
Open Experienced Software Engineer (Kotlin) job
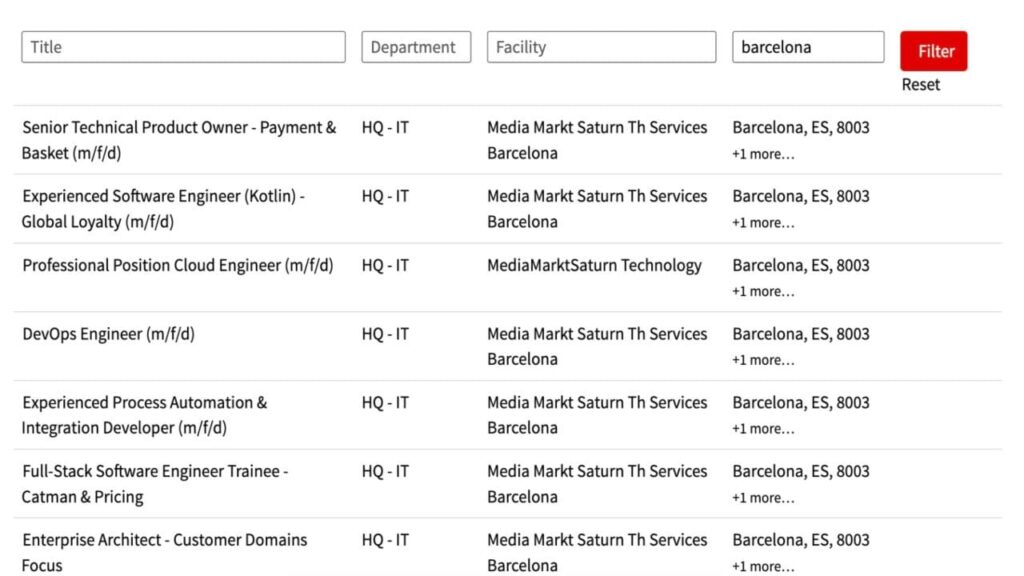click(x=163, y=209)
